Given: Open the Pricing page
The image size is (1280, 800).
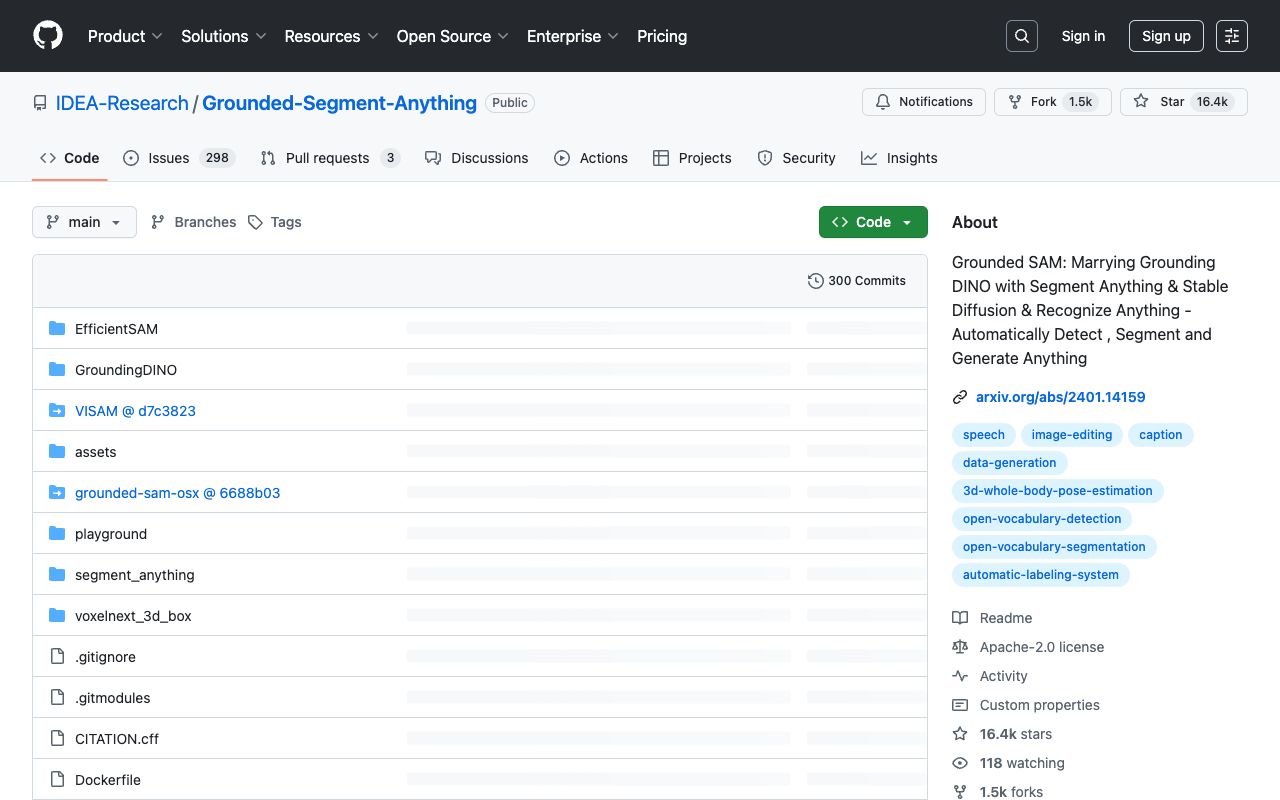Looking at the screenshot, I should click(x=662, y=36).
